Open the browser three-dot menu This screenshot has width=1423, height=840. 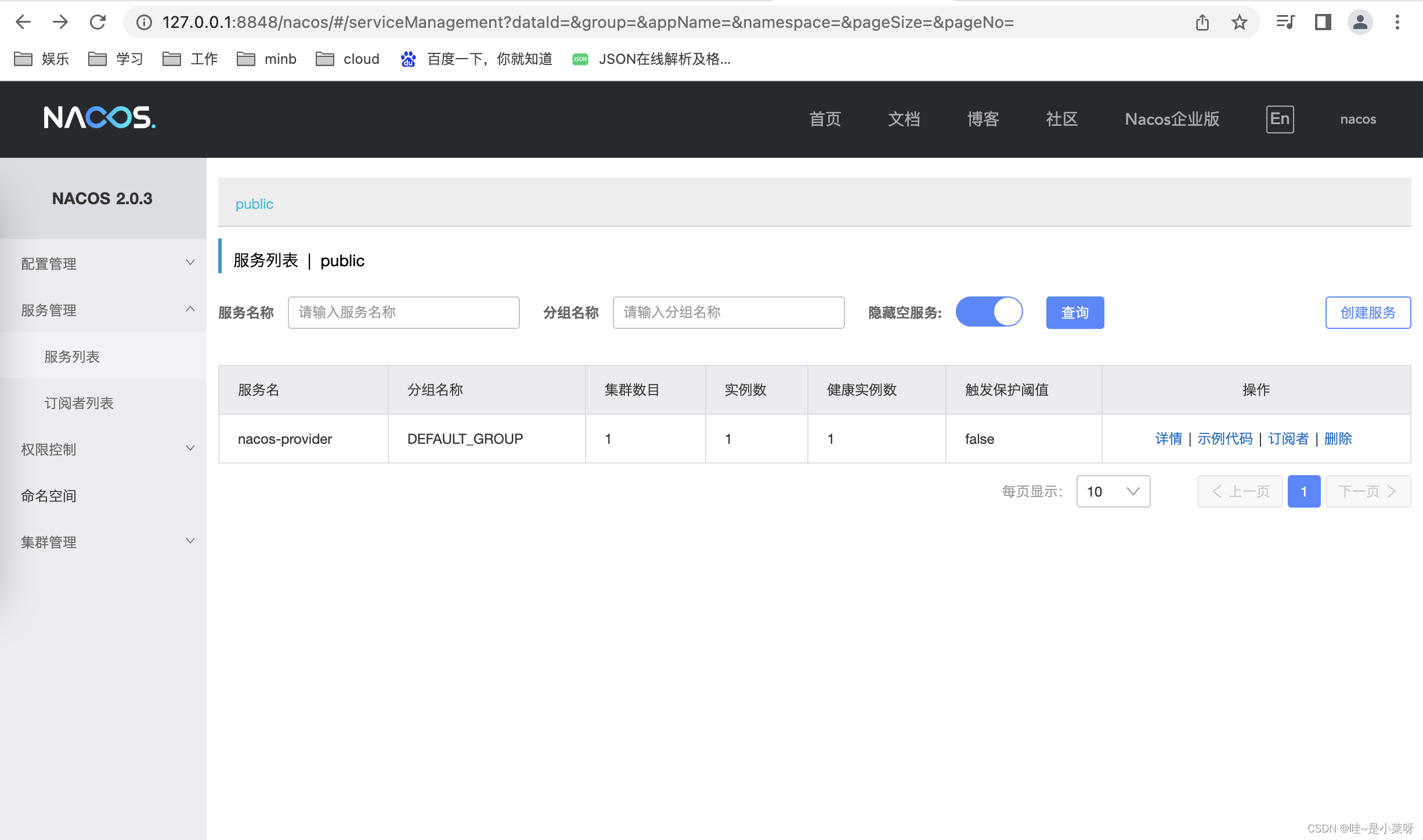coord(1397,22)
